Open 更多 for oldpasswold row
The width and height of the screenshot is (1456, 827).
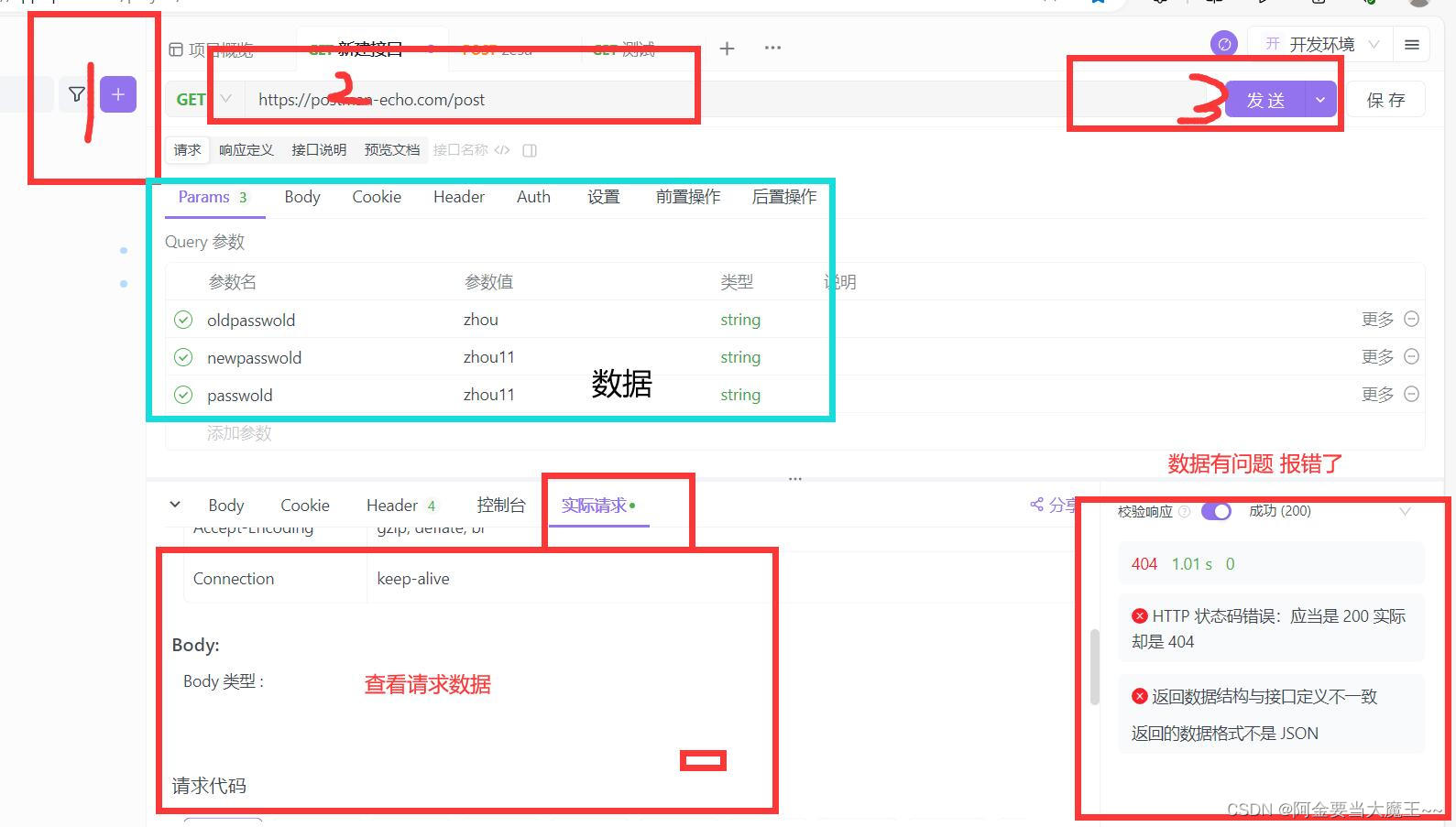[x=1377, y=319]
